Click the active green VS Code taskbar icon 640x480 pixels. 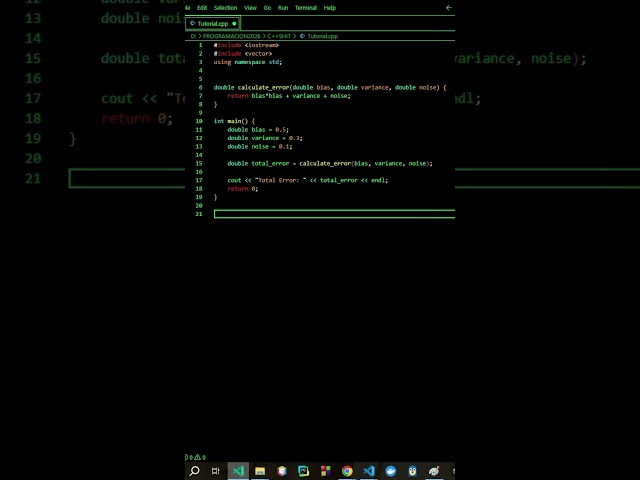tap(238, 471)
